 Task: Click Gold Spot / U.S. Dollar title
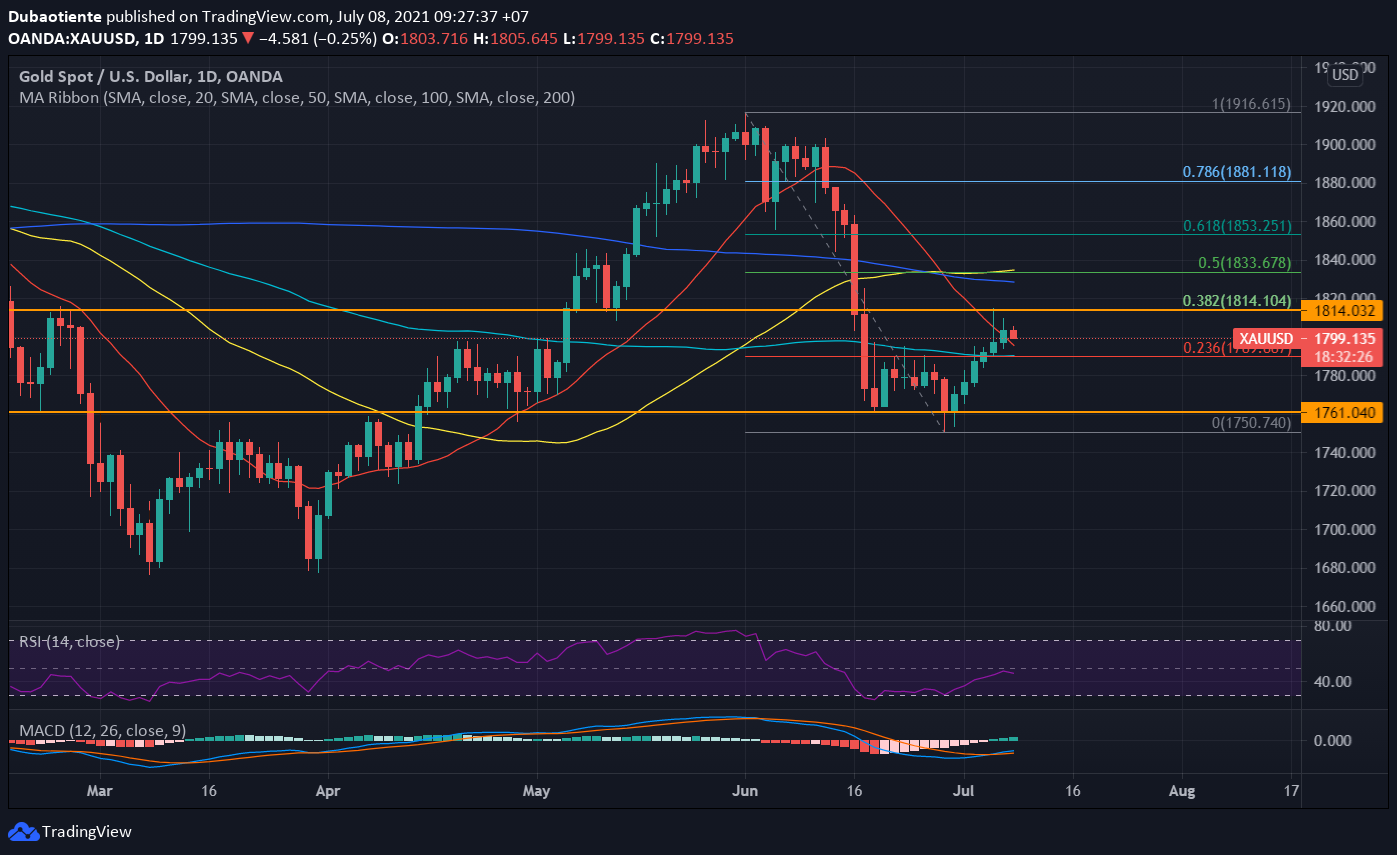coord(151,76)
